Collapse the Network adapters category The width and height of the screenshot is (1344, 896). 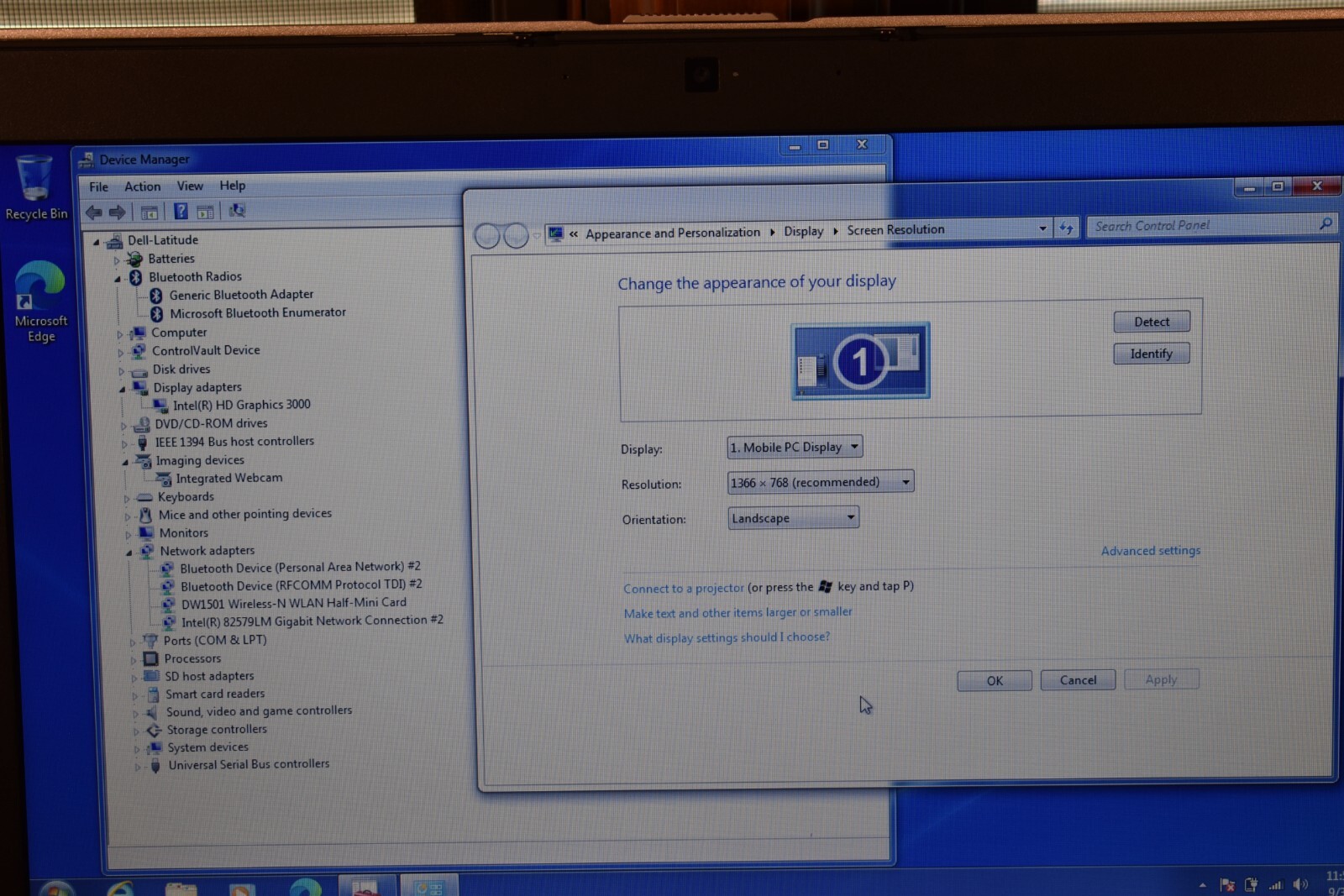(129, 553)
